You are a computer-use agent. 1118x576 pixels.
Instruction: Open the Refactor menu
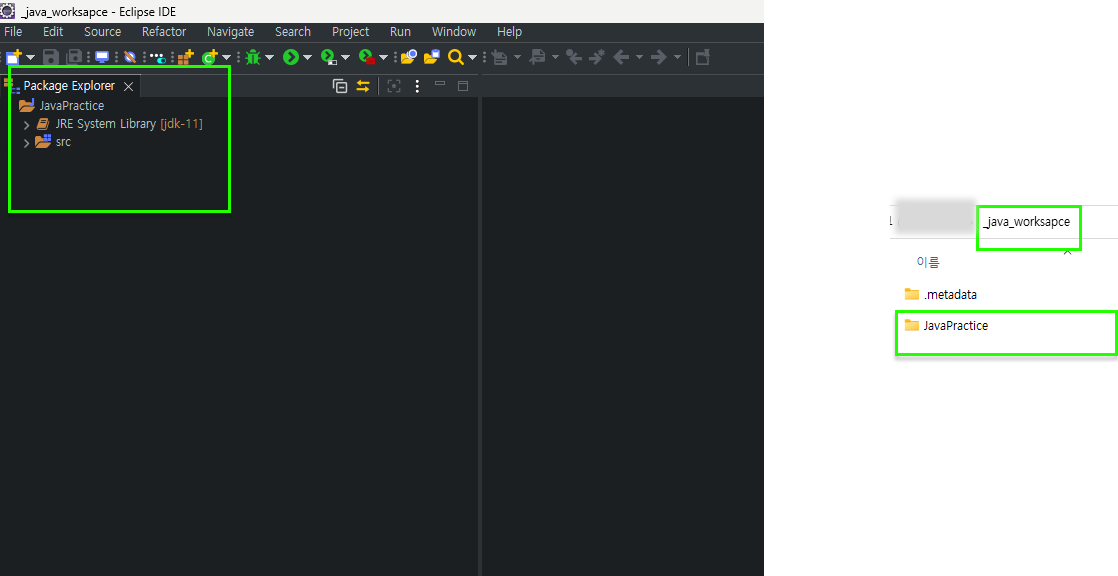pyautogui.click(x=164, y=31)
